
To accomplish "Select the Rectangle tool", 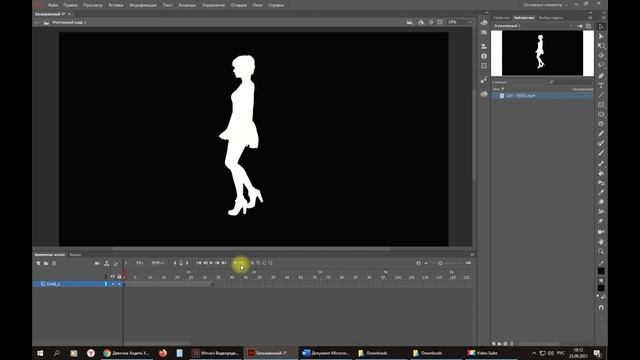I will [x=601, y=105].
